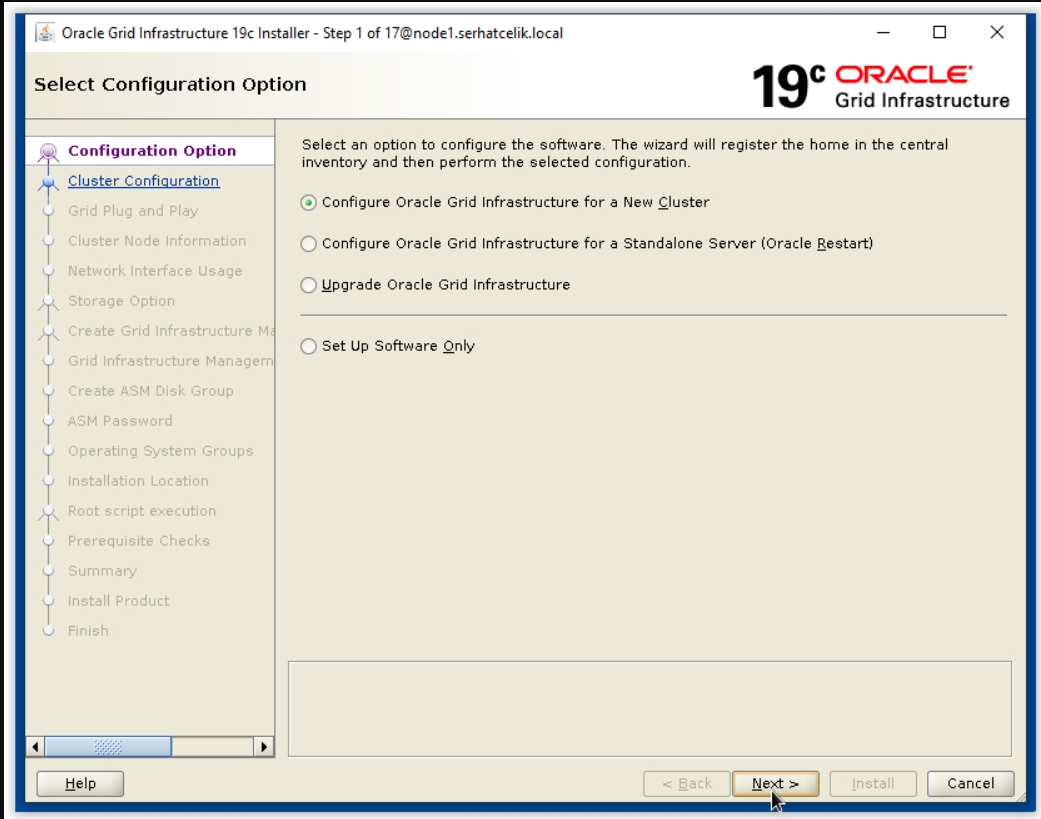Click sidebar scrollbar left arrow
Image resolution: width=1041 pixels, height=819 pixels.
tap(35, 747)
